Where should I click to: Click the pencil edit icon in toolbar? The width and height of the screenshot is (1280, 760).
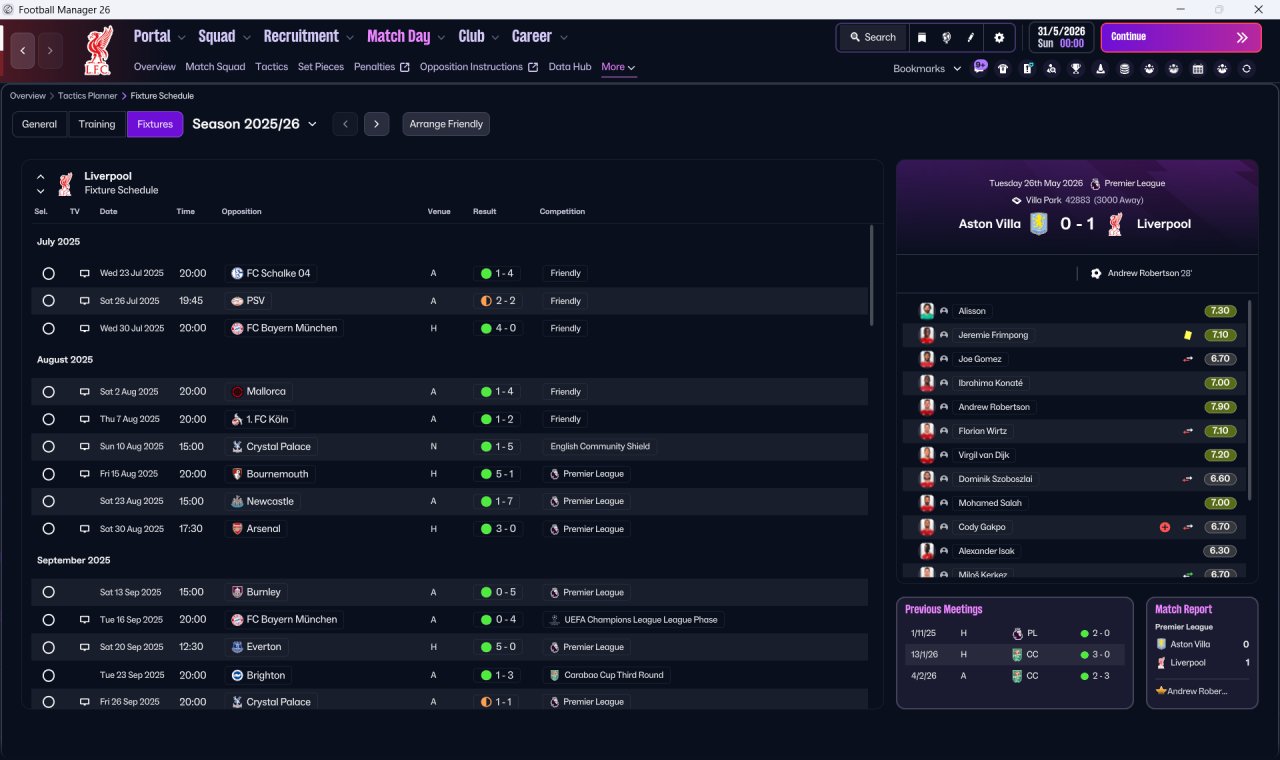coord(970,37)
